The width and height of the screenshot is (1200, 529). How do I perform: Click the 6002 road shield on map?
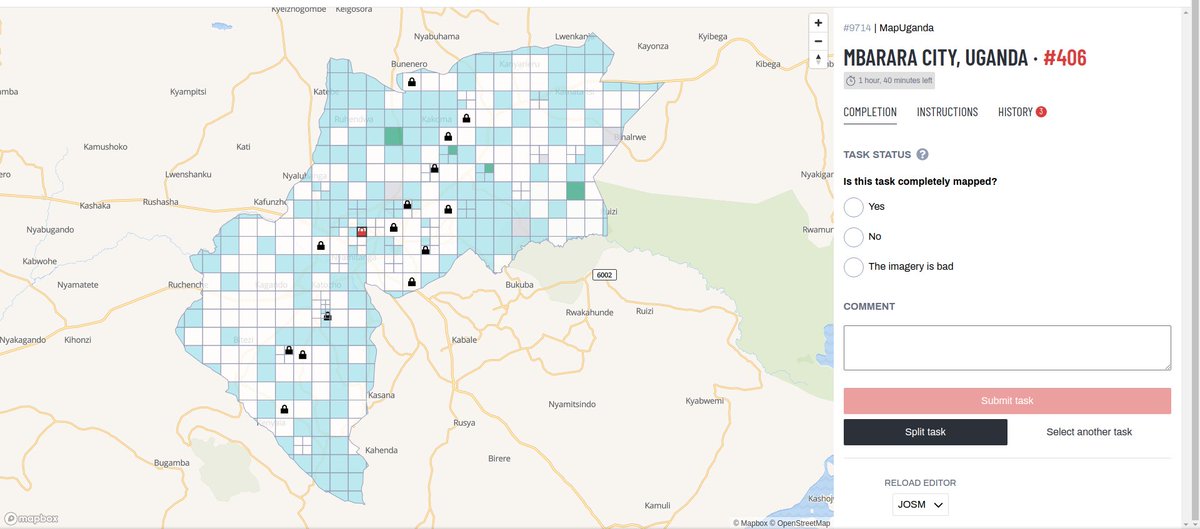click(x=603, y=274)
